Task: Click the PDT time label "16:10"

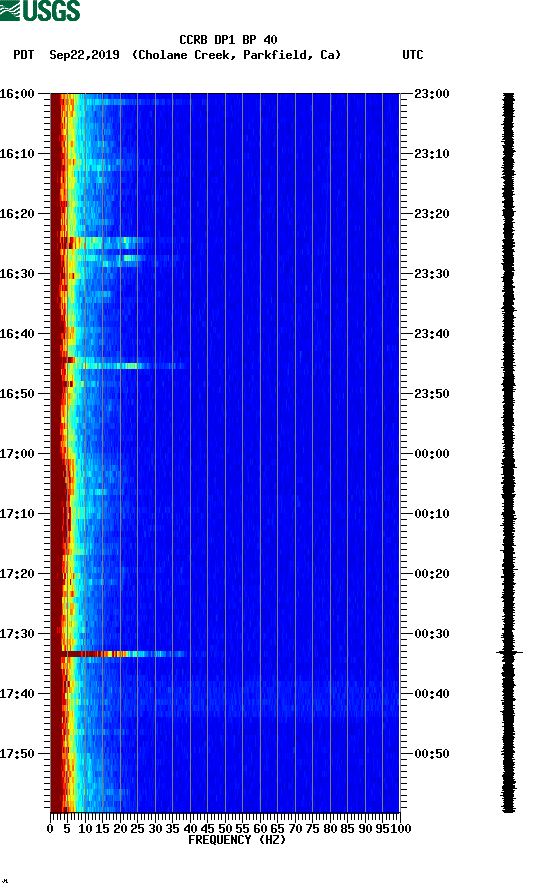Action: coord(17,154)
